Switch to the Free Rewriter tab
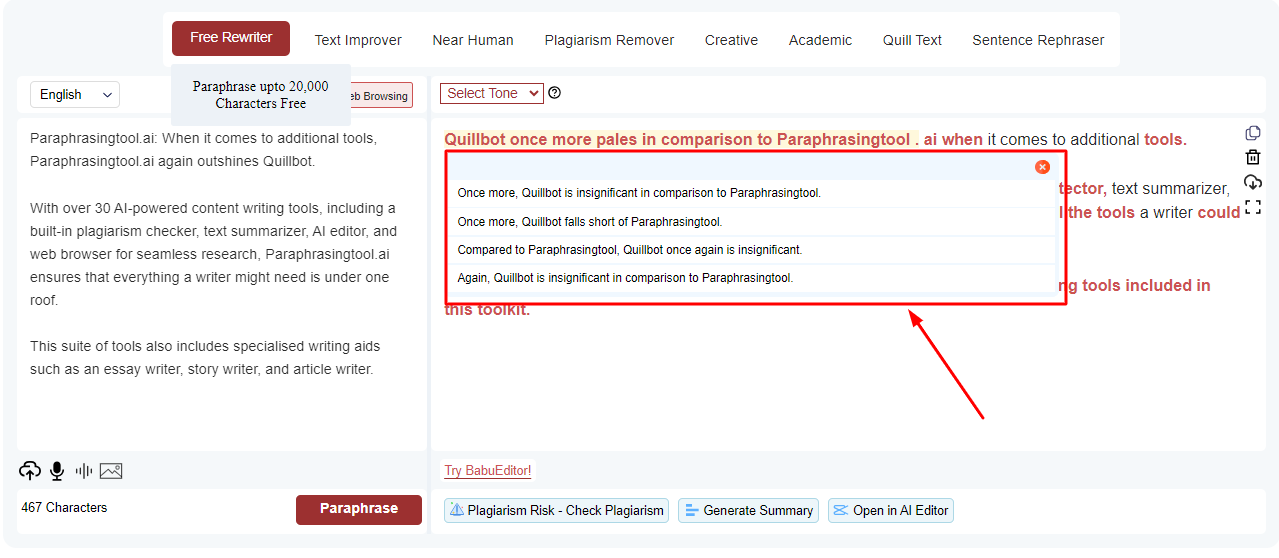Screen dimensions: 1279x558 tap(231, 38)
